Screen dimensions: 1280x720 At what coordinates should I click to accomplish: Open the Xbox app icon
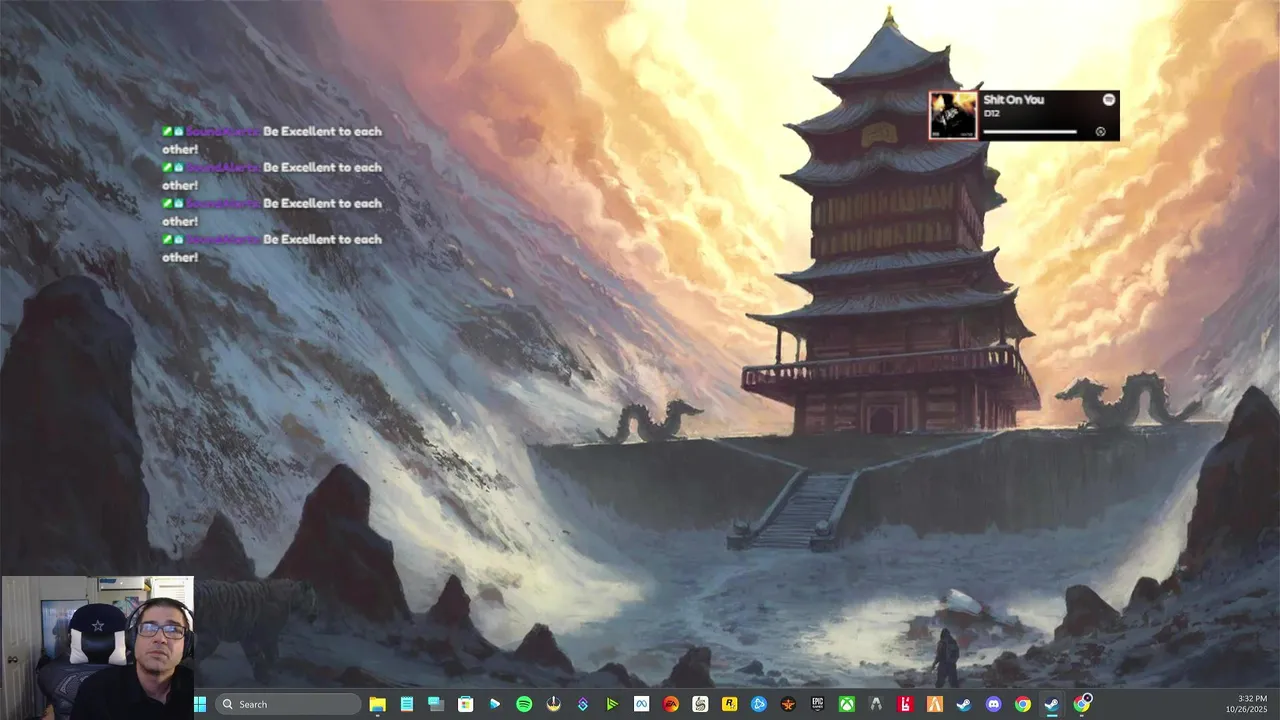[847, 704]
